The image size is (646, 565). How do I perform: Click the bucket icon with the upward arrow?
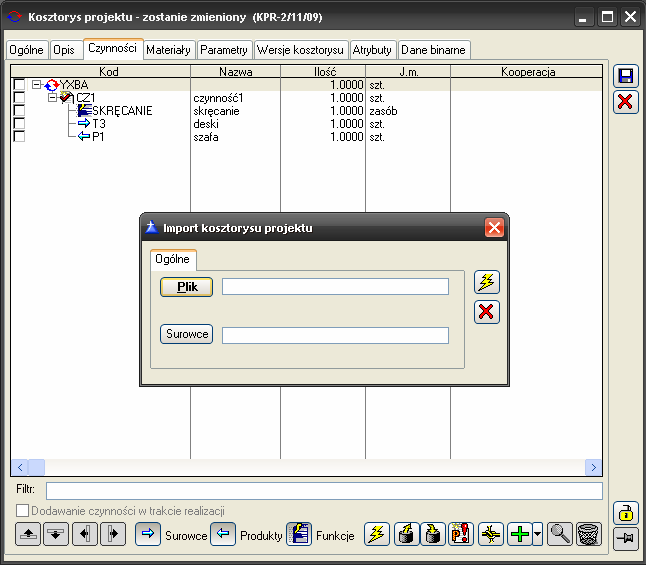coord(407,534)
